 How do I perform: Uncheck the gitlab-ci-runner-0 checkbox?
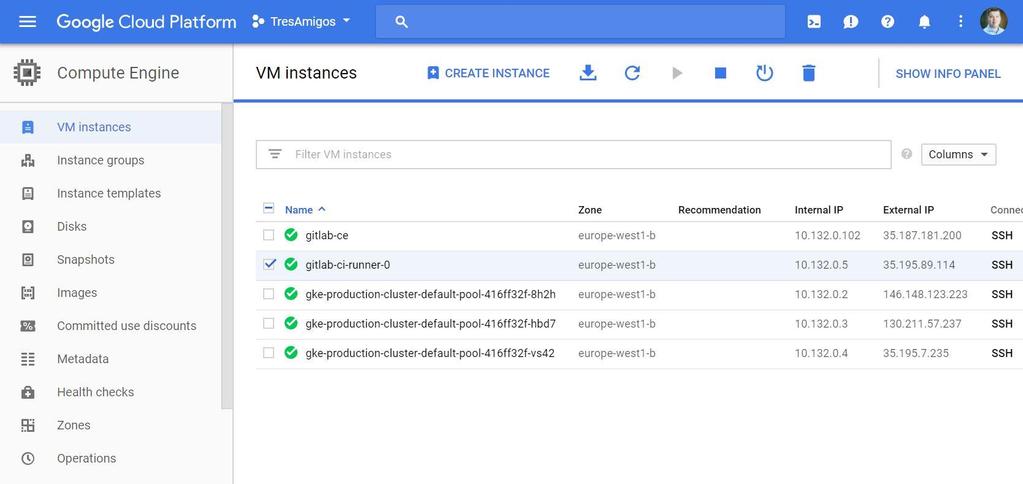(268, 264)
